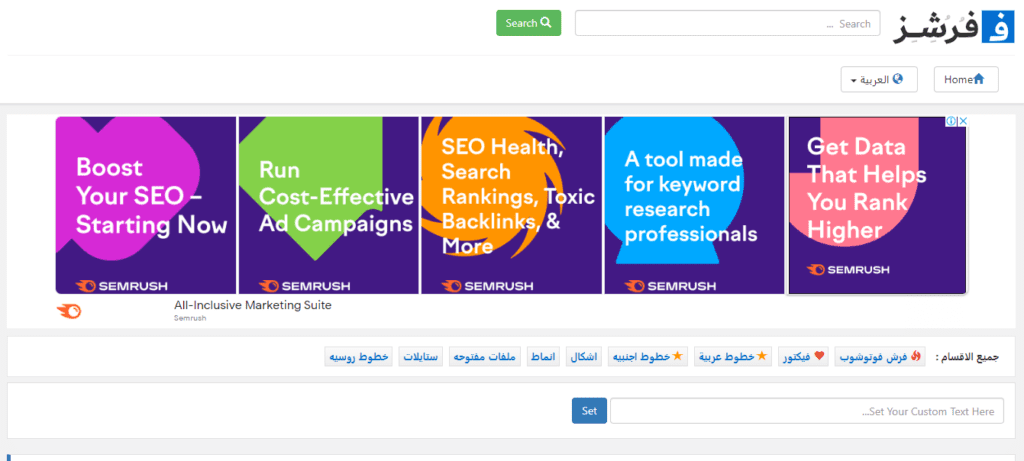Open the SEO Health Search Rankings ad
This screenshot has height=461, width=1024.
(x=511, y=205)
